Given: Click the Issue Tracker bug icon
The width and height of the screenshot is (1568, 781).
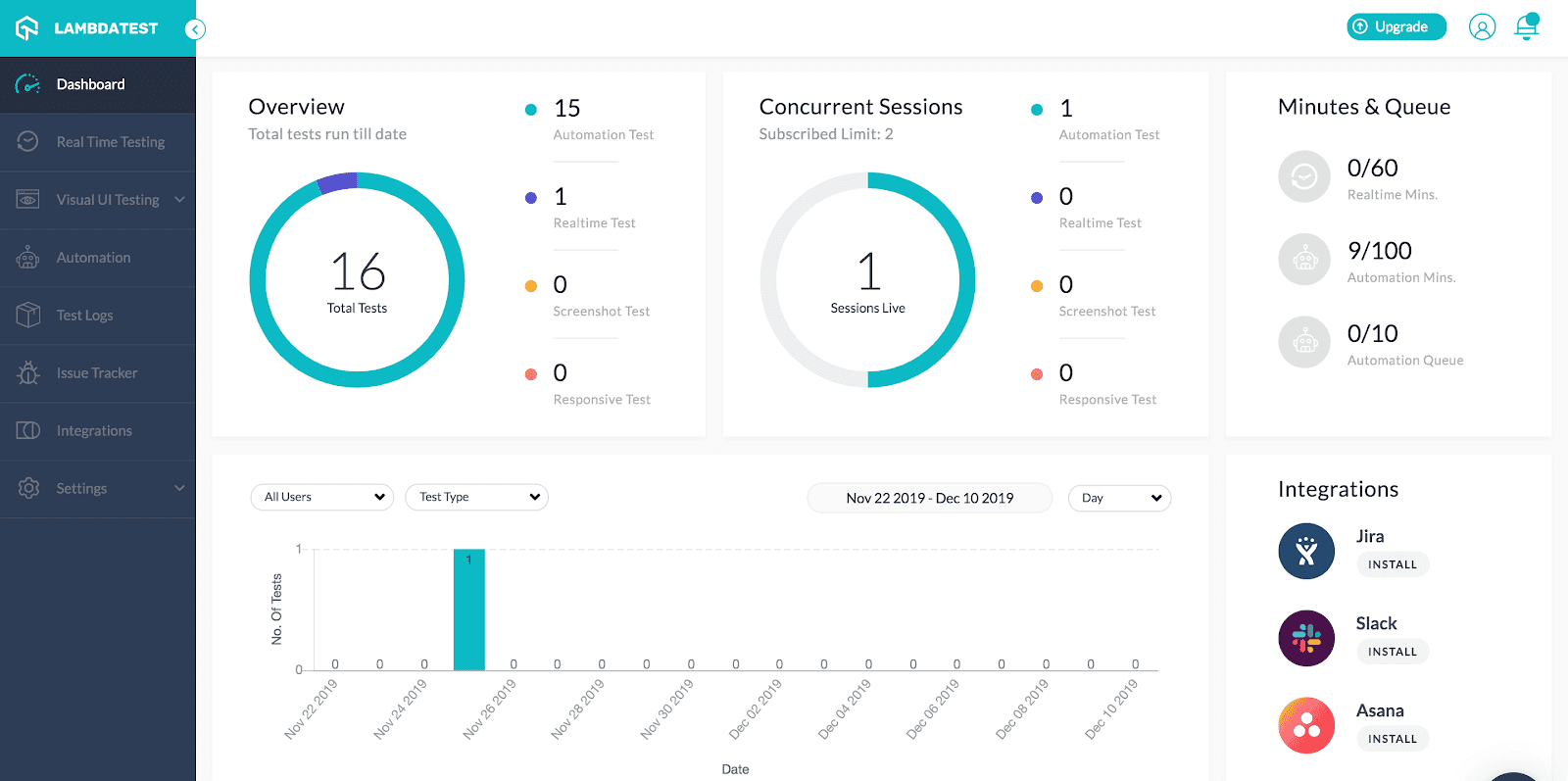Looking at the screenshot, I should point(28,373).
